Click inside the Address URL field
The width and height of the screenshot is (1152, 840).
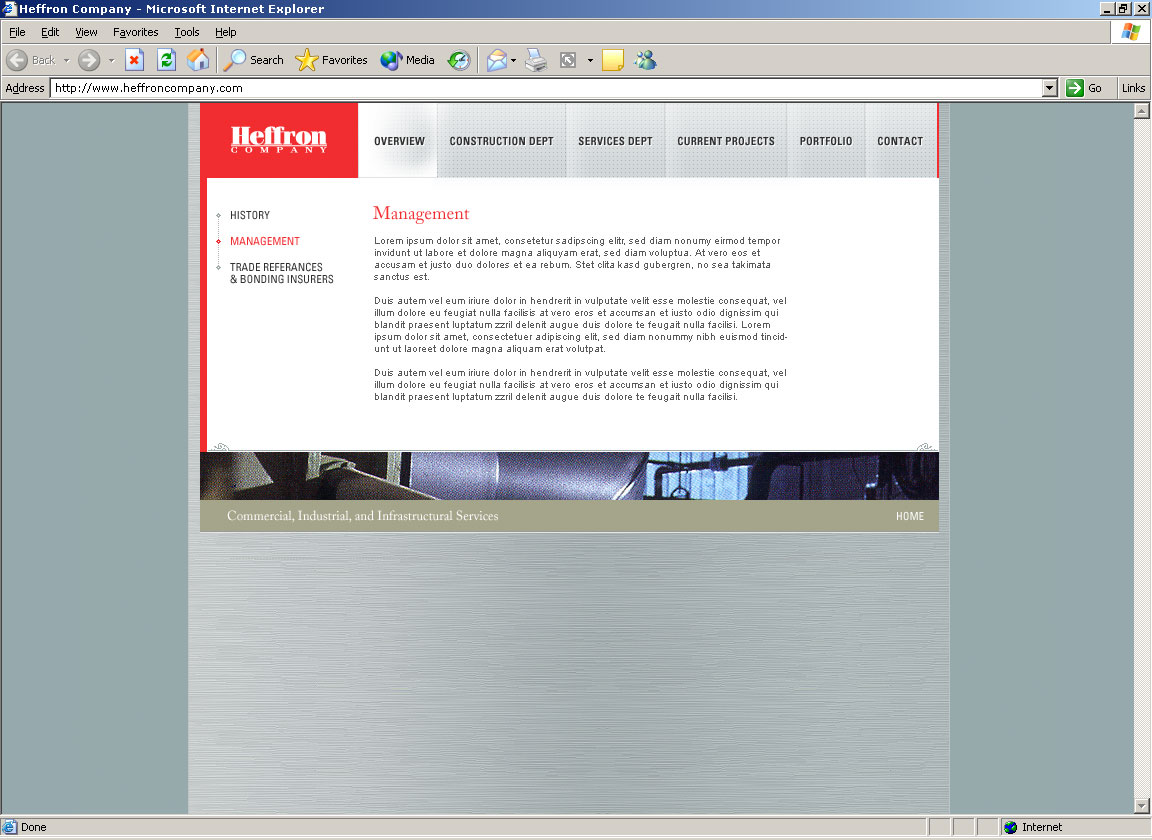click(540, 88)
